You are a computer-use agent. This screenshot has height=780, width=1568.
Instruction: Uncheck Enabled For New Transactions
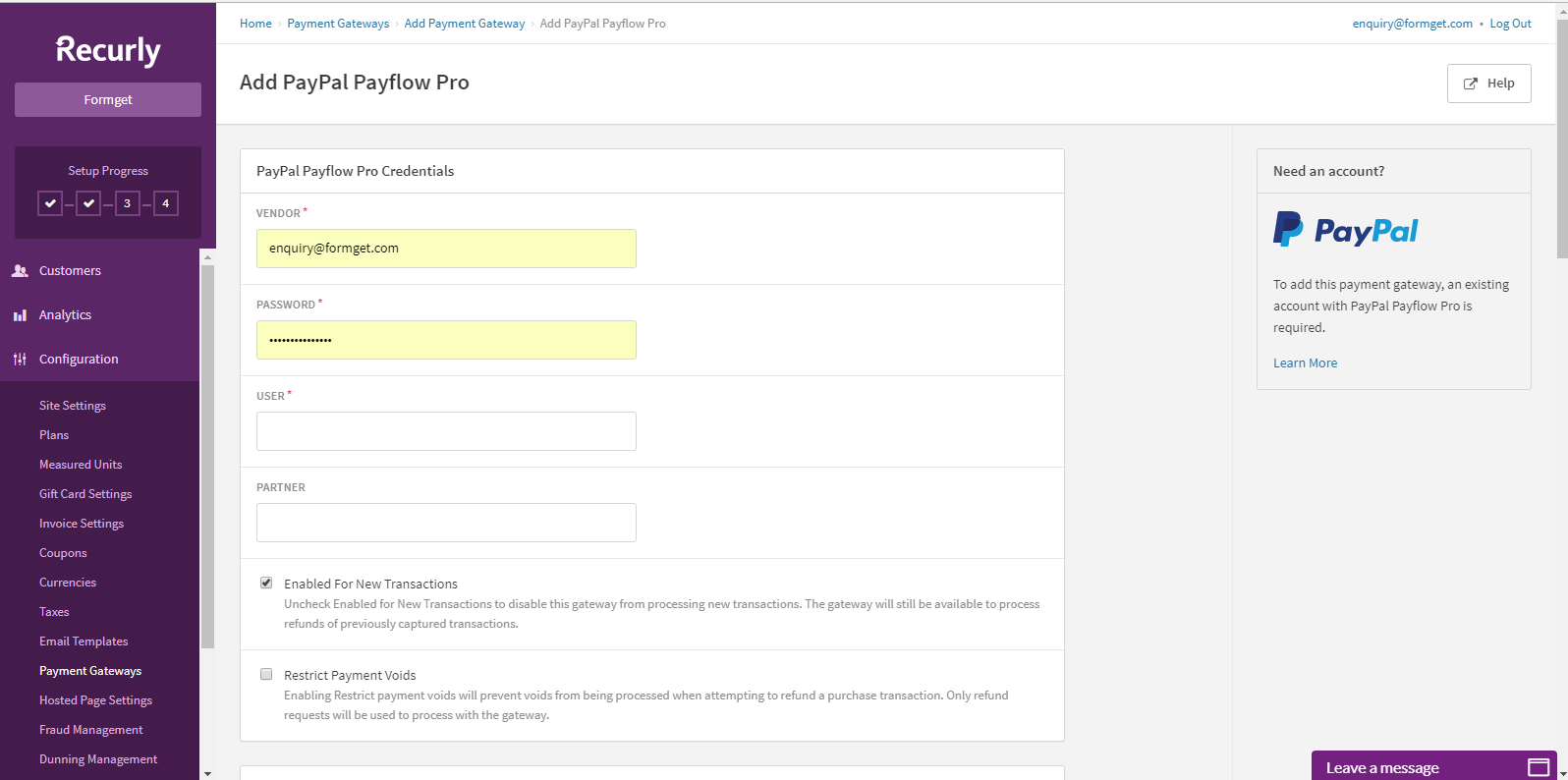tap(266, 583)
